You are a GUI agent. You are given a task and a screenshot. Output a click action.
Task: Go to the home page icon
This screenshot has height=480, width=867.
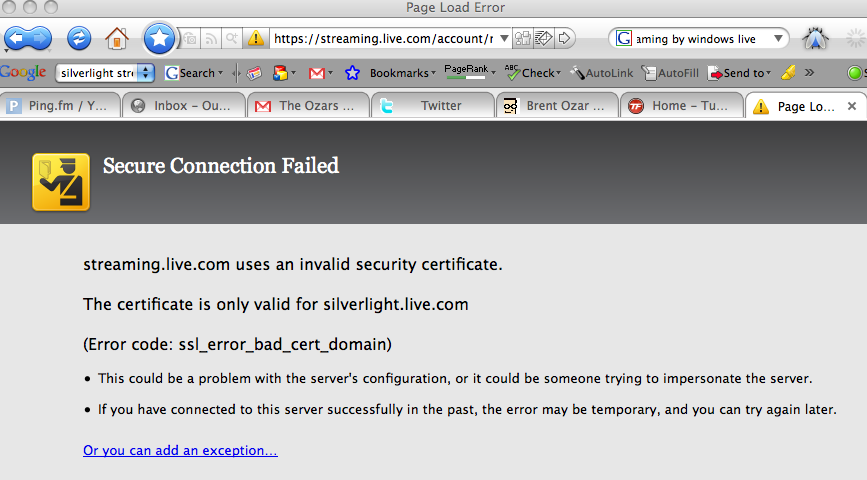click(117, 39)
